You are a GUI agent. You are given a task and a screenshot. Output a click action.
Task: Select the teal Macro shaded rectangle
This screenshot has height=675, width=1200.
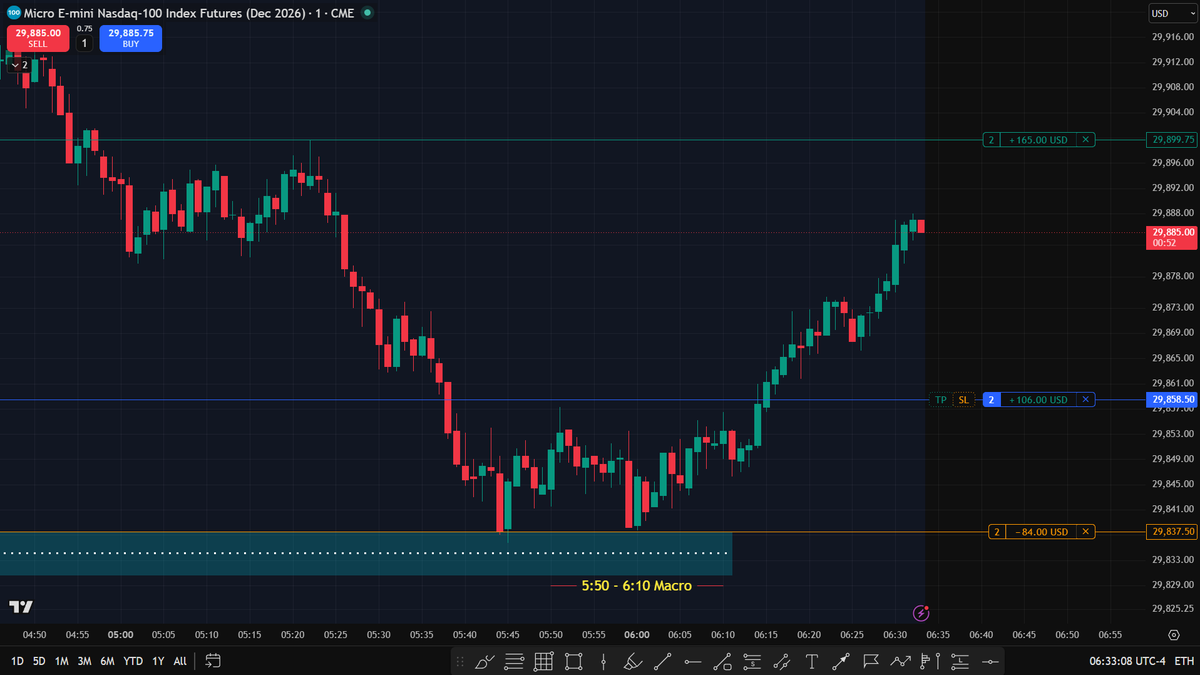click(x=366, y=554)
